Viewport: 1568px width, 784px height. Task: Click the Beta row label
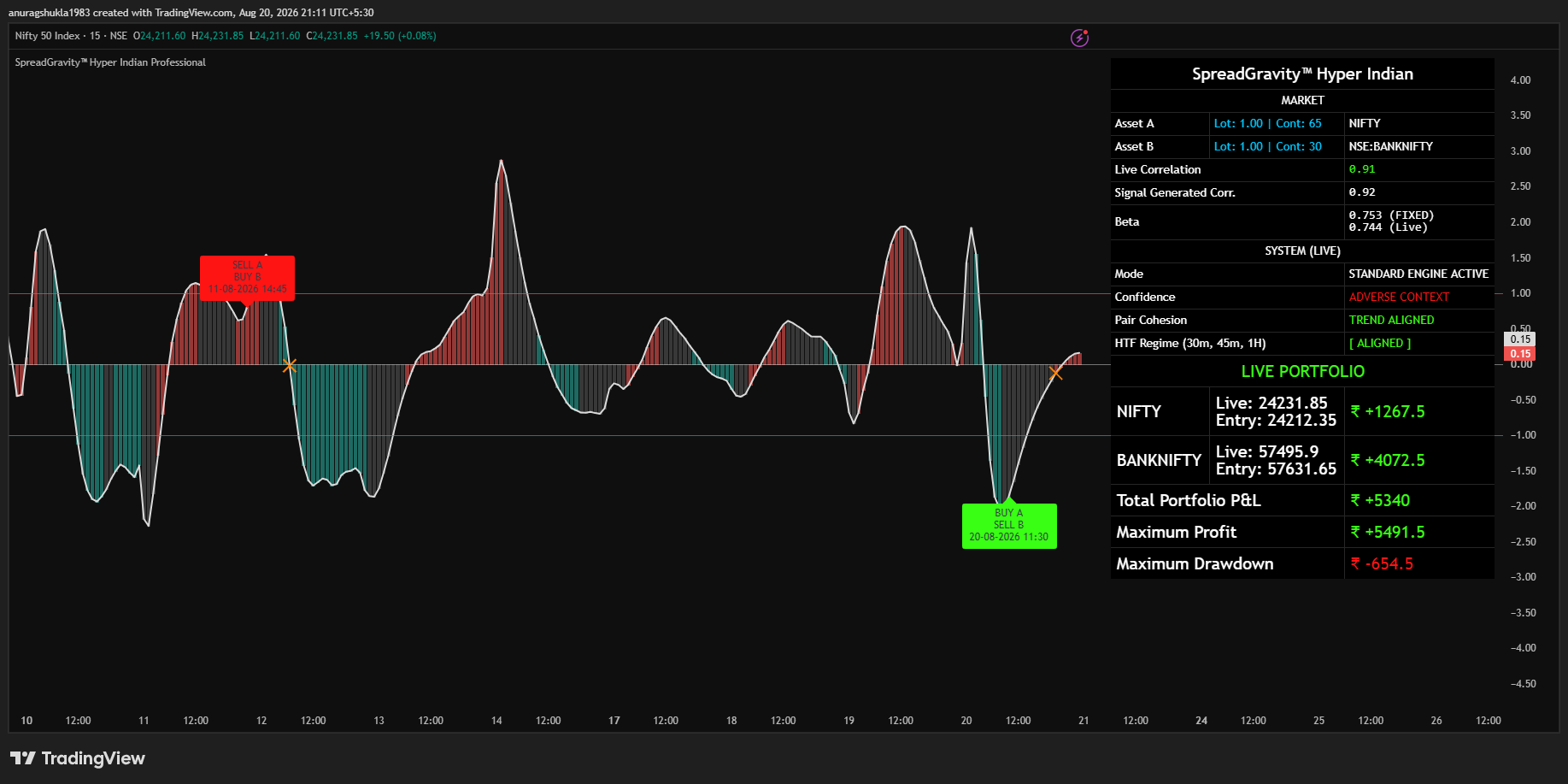[1127, 221]
